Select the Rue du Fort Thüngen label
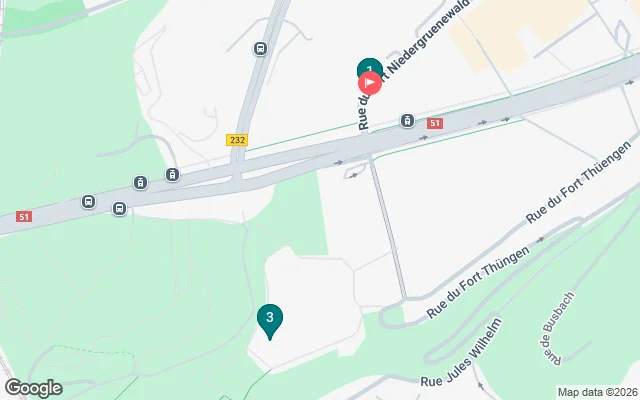The image size is (640, 400). click(x=478, y=282)
